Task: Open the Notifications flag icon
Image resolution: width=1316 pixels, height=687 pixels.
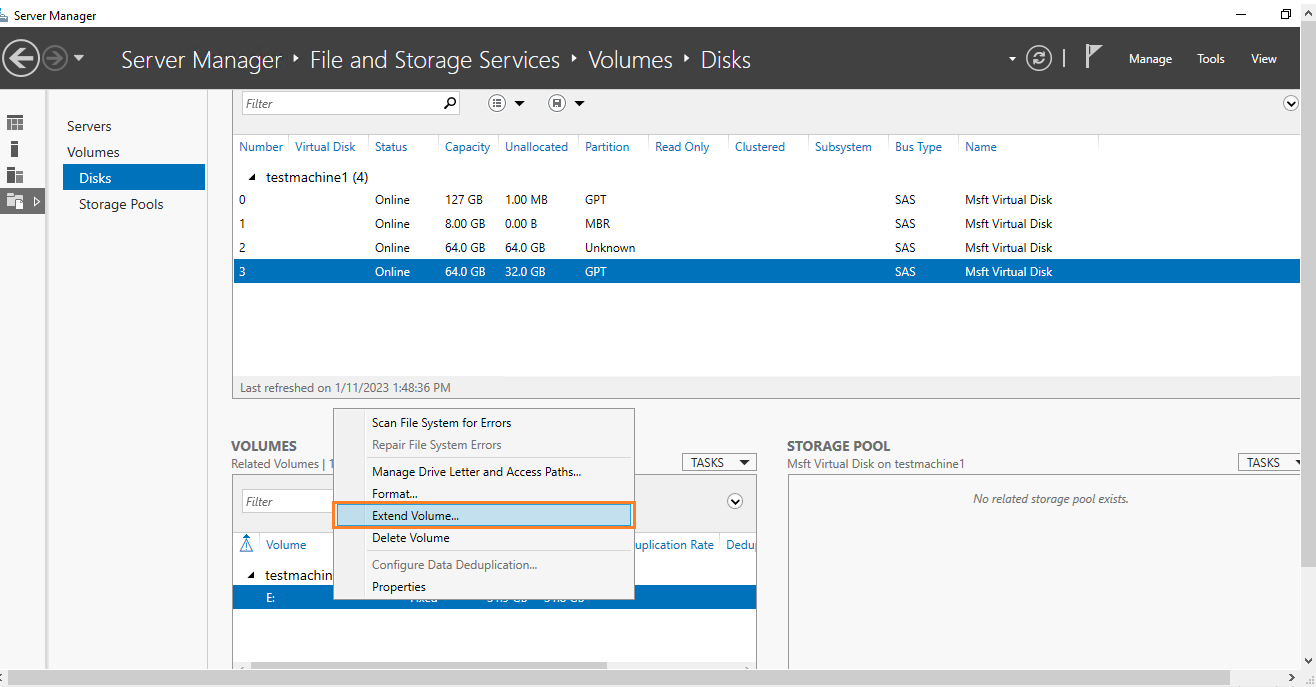Action: 1093,58
